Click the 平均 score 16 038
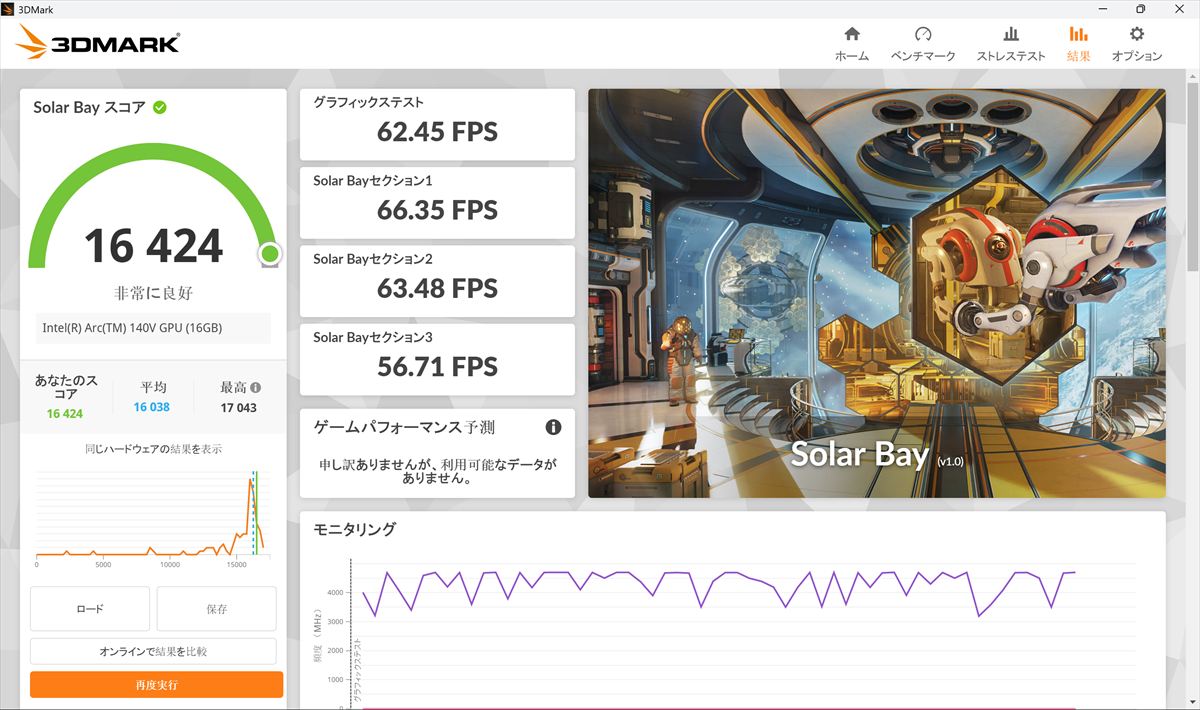Image resolution: width=1200 pixels, height=710 pixels. click(151, 408)
